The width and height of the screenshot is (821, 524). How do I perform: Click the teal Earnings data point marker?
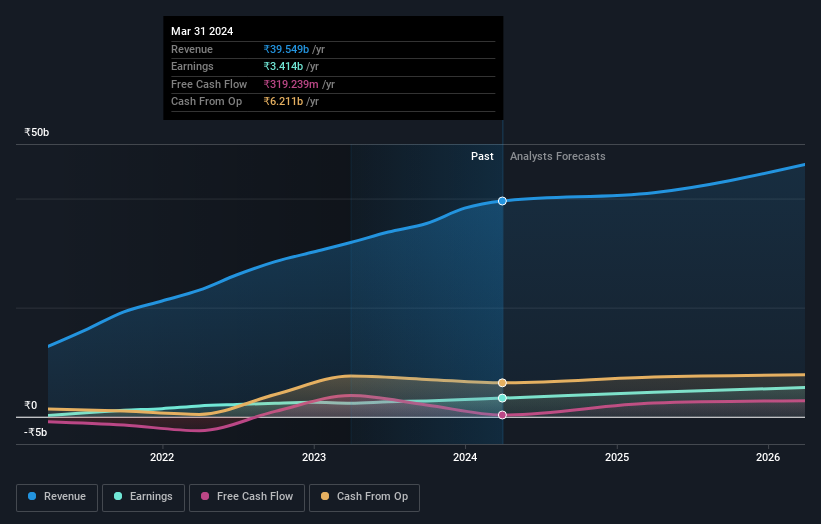502,398
